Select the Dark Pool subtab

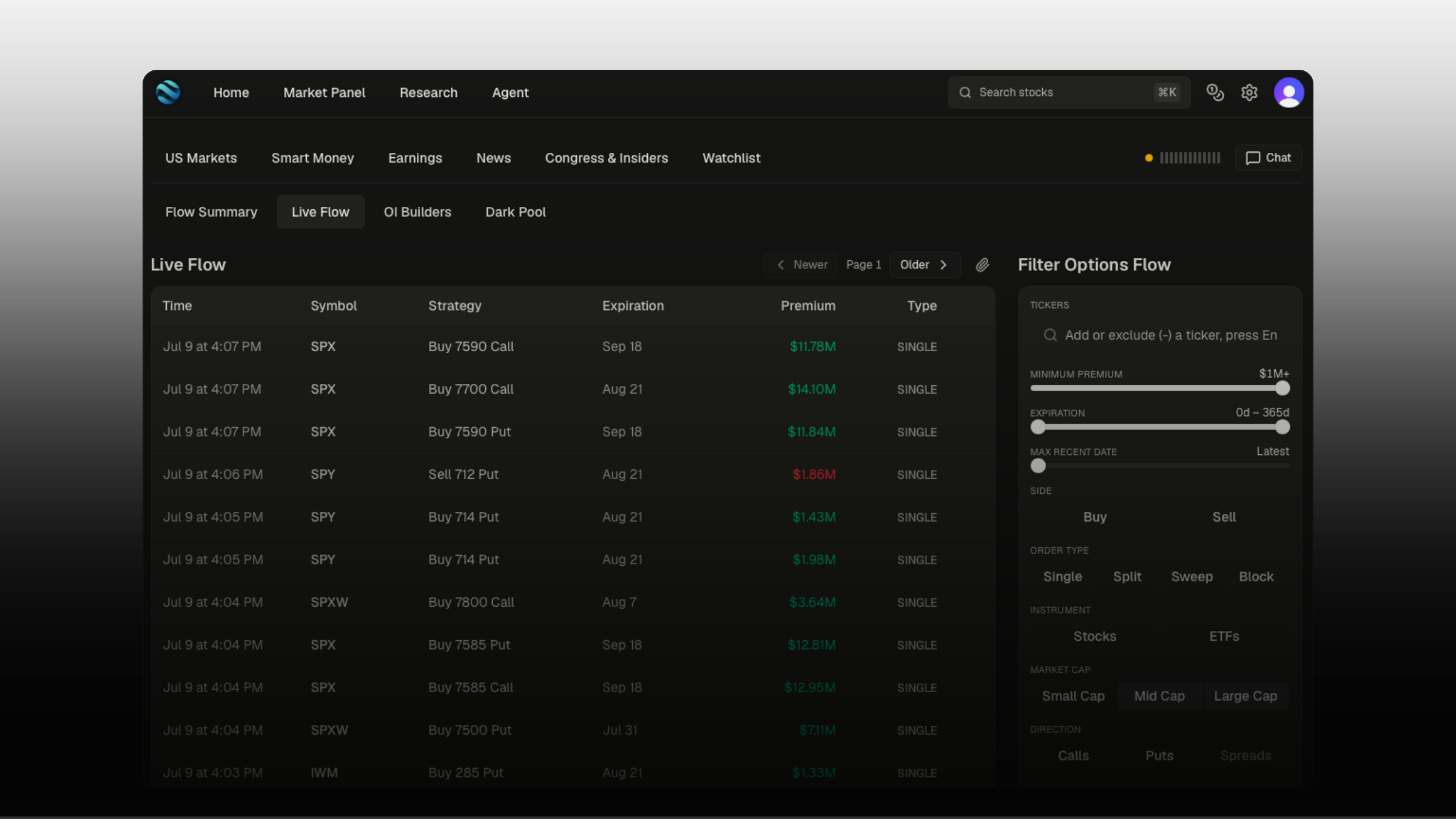[515, 212]
